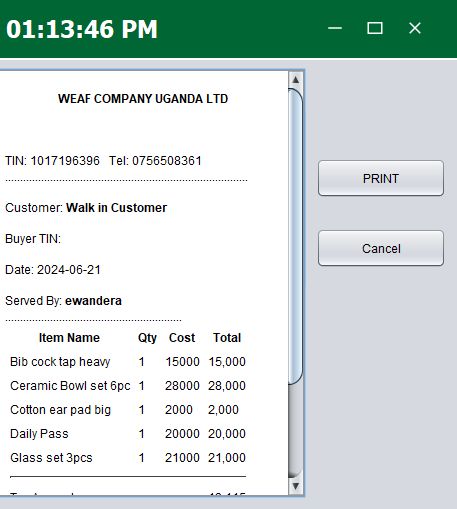457x509 pixels.
Task: Click the Bib cock tap heavy row
Action: [x=128, y=362]
